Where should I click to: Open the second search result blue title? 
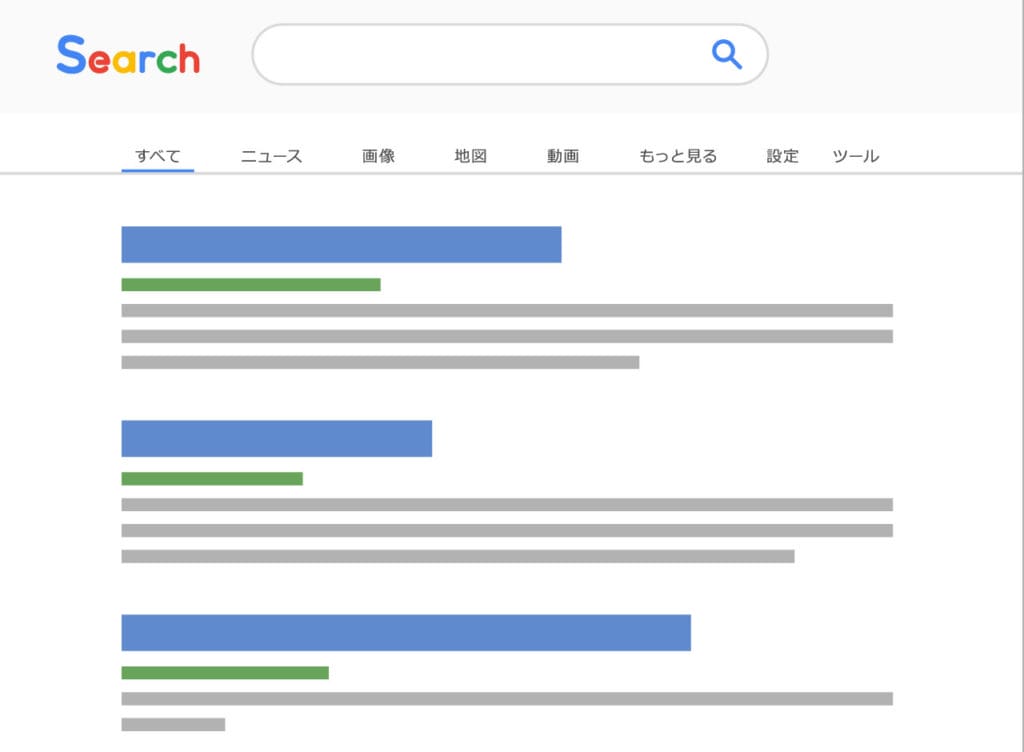(276, 439)
